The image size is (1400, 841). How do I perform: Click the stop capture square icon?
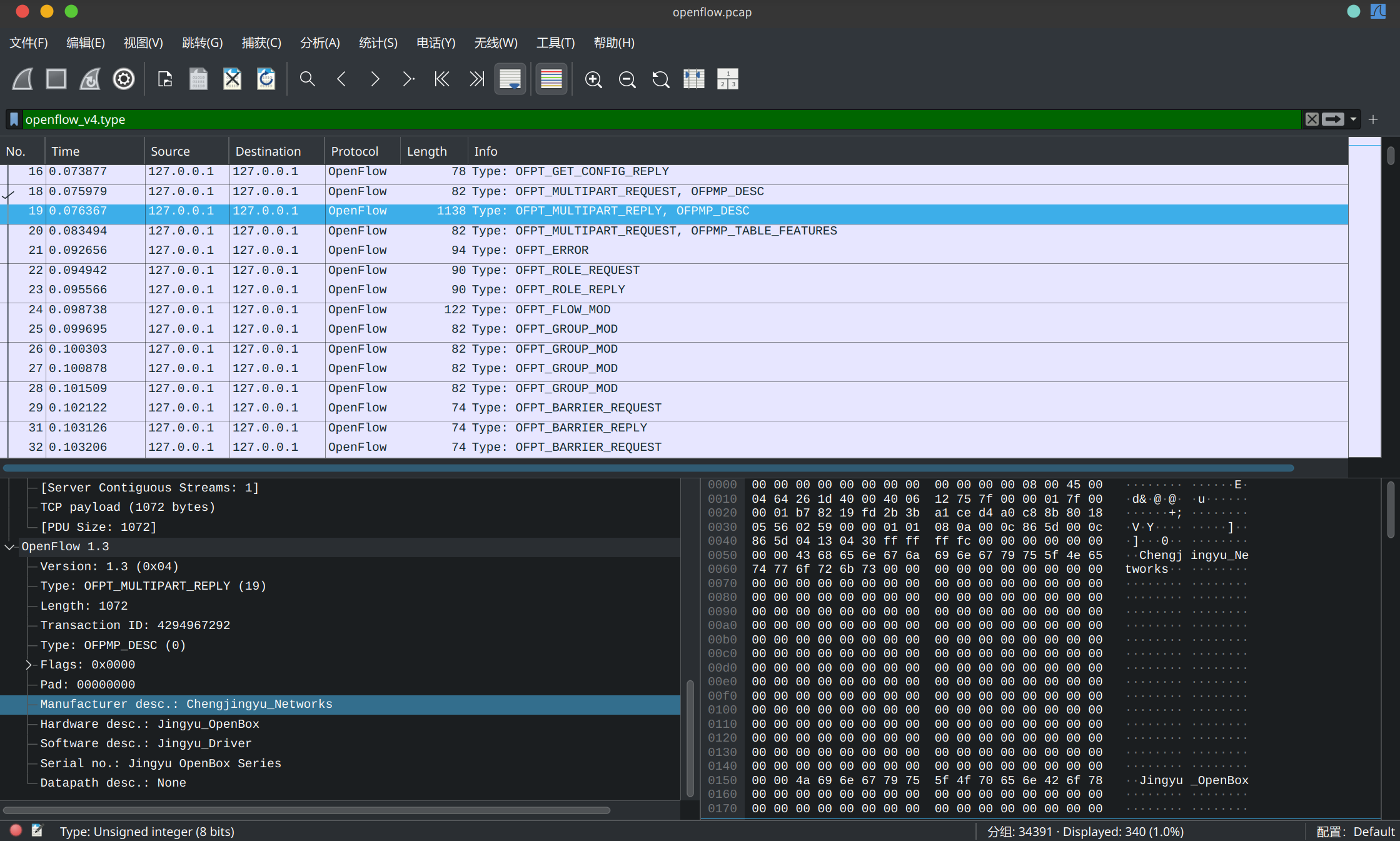click(56, 79)
